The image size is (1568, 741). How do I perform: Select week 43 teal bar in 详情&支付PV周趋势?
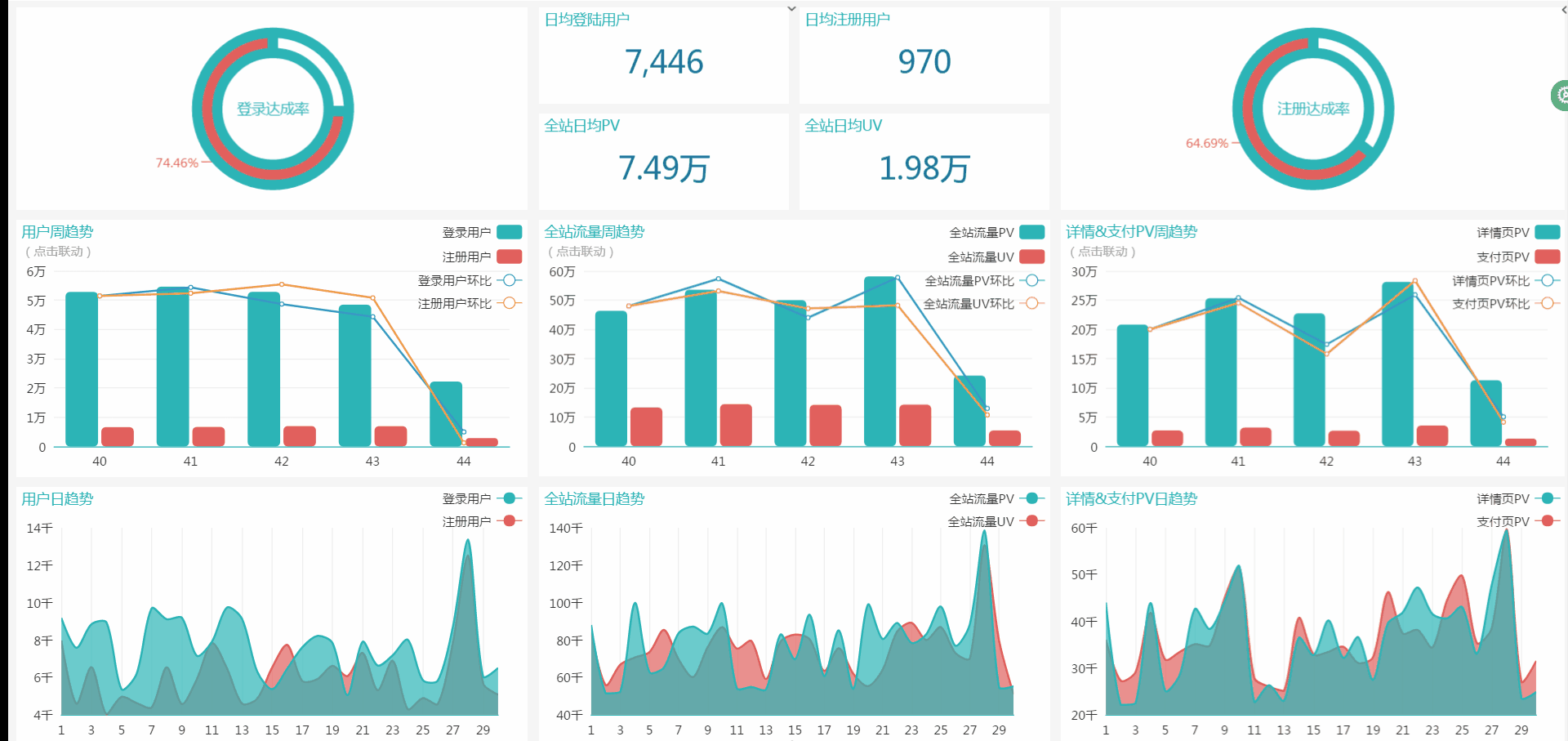pos(1397,364)
